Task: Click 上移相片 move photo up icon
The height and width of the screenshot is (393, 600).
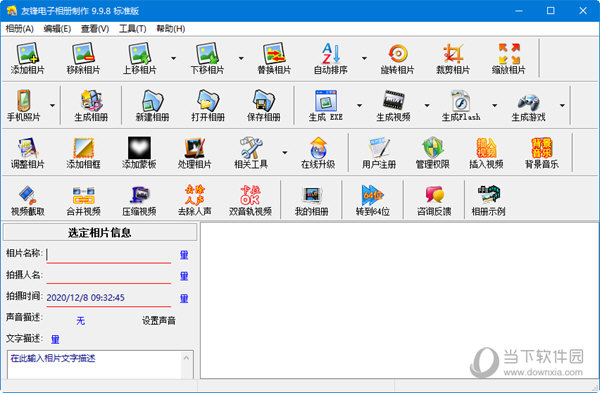Action: [x=140, y=58]
